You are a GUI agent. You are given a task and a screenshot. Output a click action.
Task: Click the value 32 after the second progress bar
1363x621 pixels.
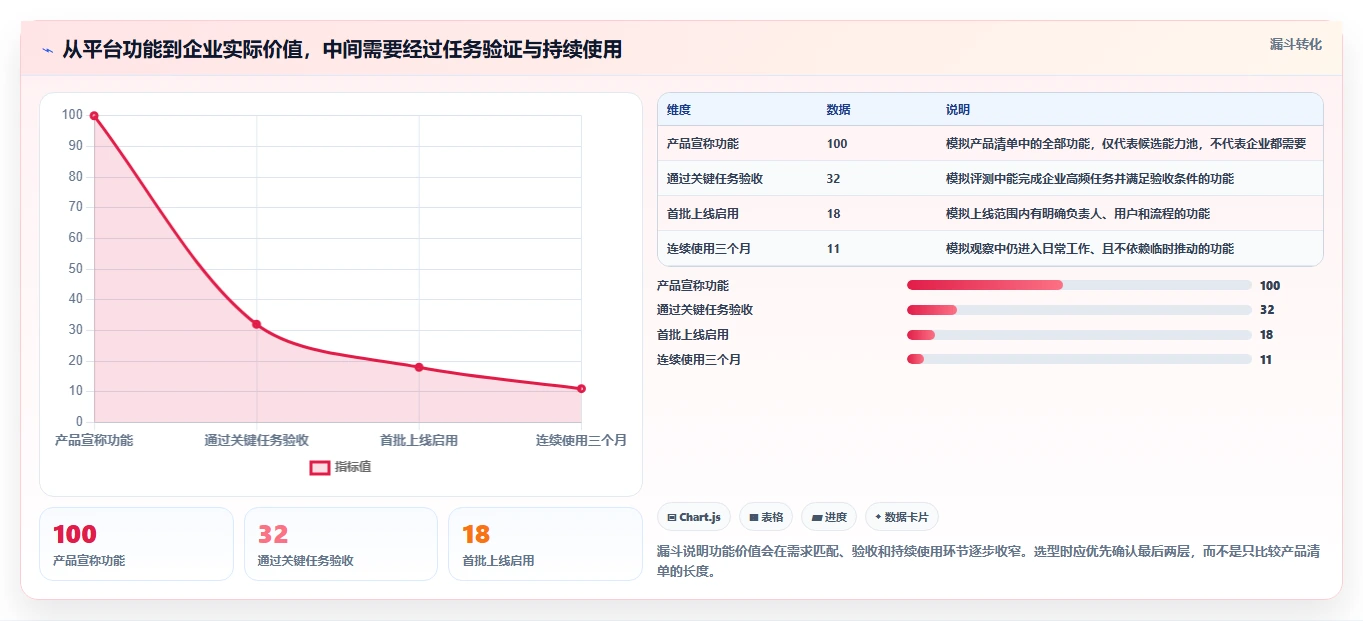tap(1267, 310)
